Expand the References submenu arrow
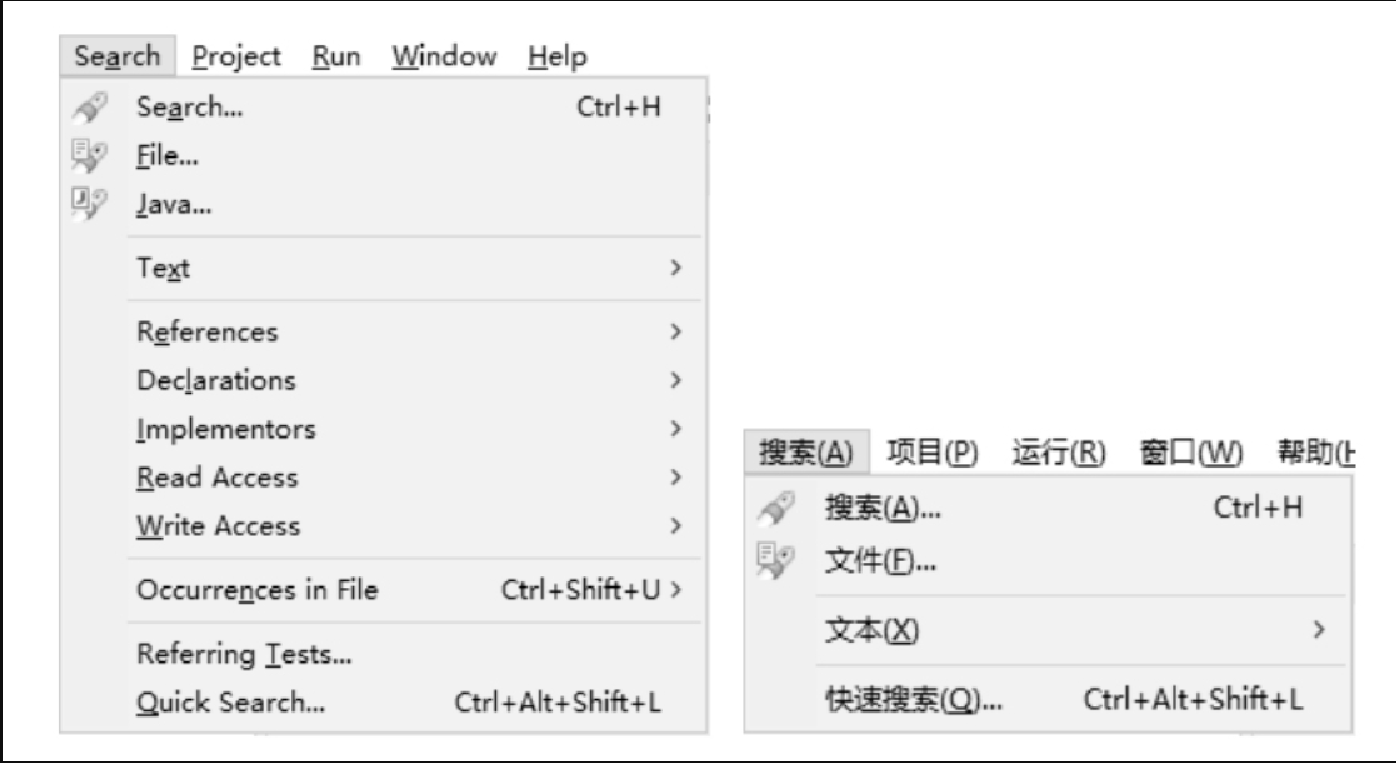This screenshot has width=1396, height=763. [x=677, y=331]
